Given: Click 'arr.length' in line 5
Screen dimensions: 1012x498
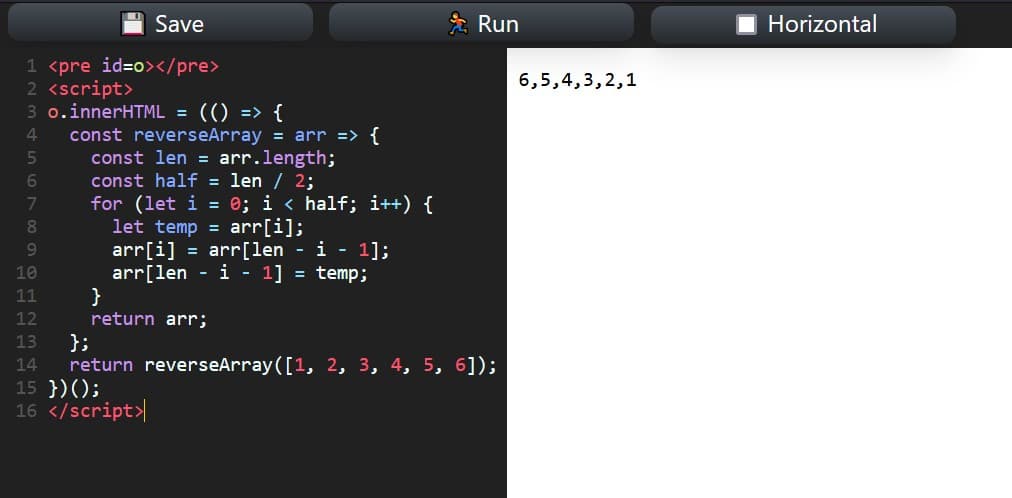Looking at the screenshot, I should (272, 158).
